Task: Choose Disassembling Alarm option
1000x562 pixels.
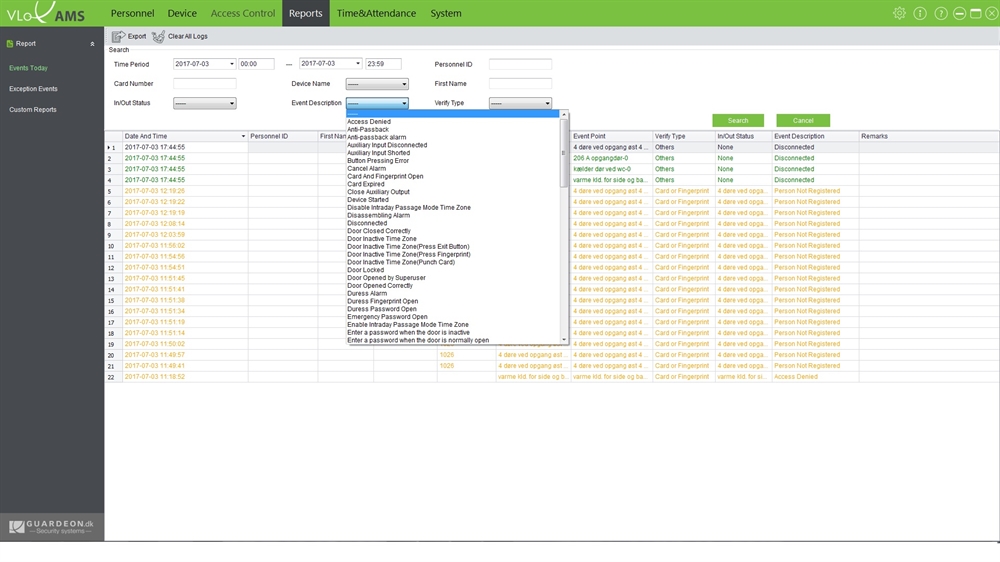Action: (378, 216)
